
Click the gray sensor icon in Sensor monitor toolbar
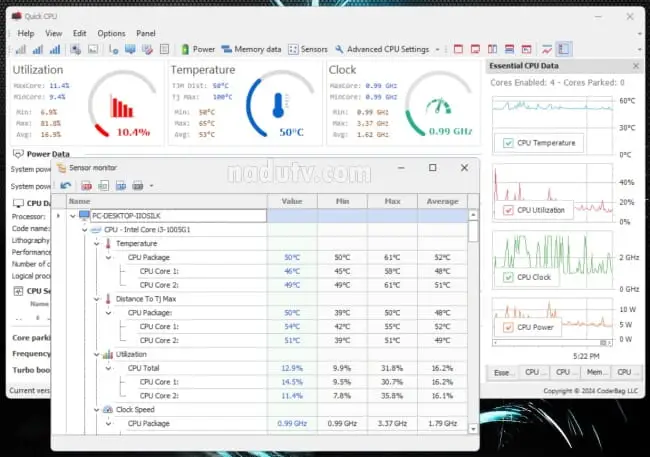(x=138, y=186)
